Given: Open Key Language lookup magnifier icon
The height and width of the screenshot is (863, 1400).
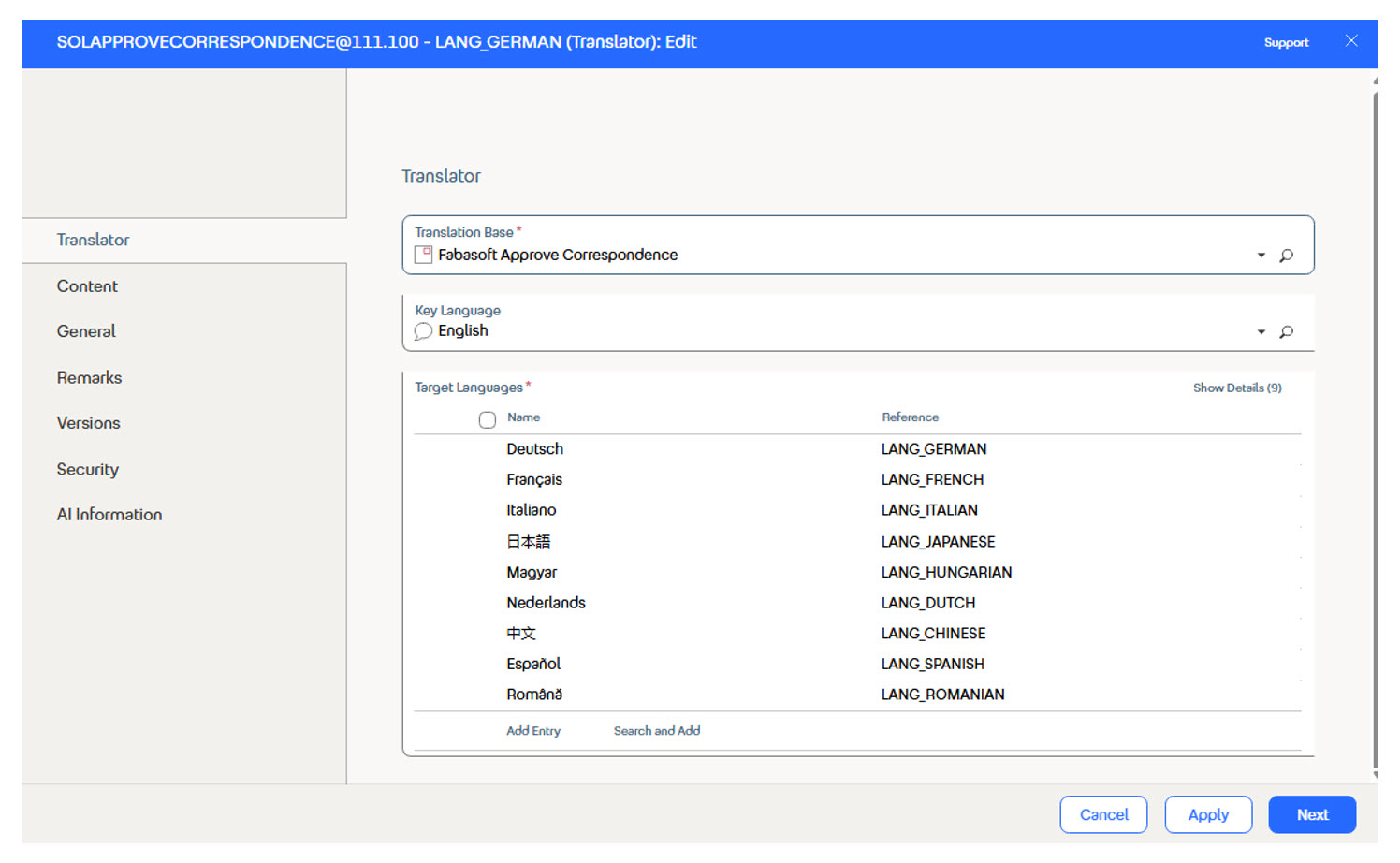Looking at the screenshot, I should pos(1287,331).
